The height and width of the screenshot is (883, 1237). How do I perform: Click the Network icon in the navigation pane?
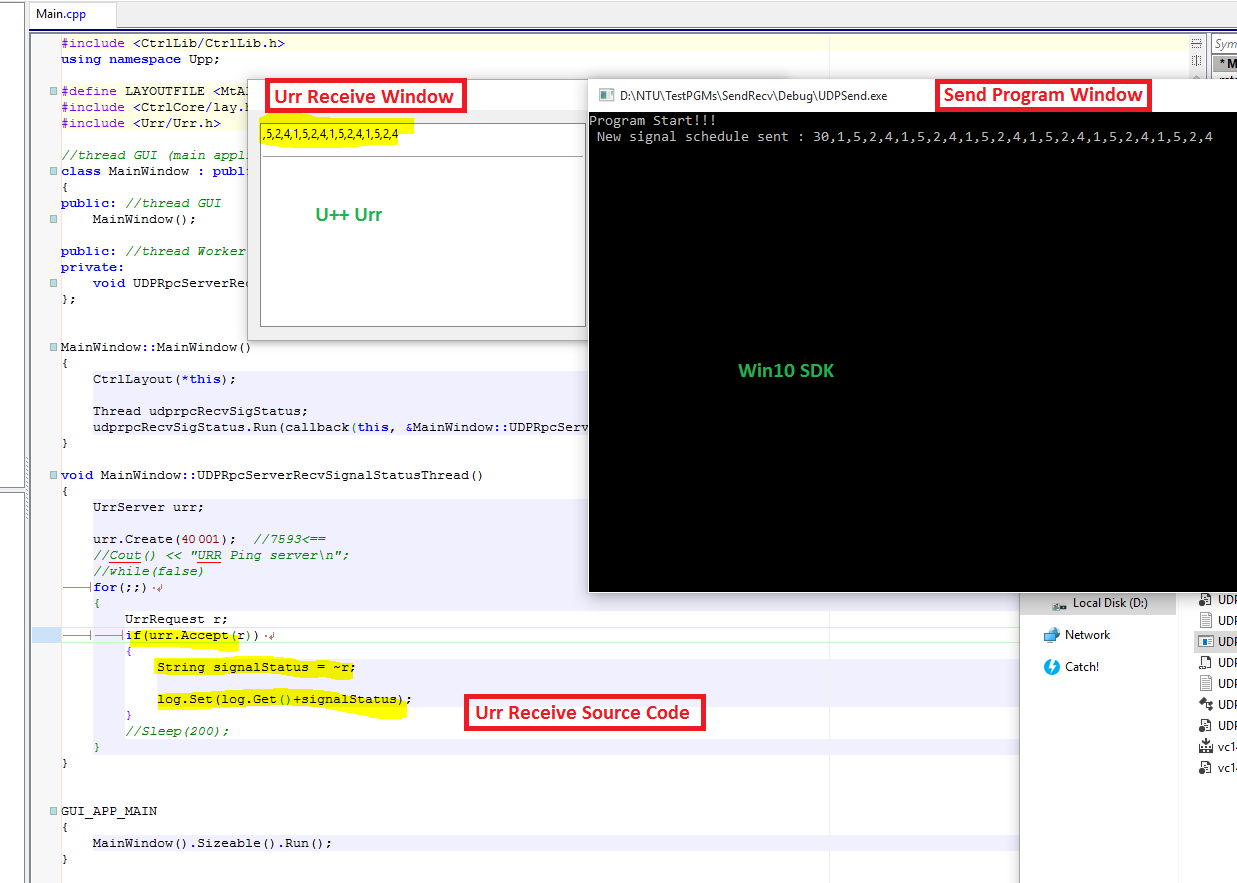click(1051, 635)
